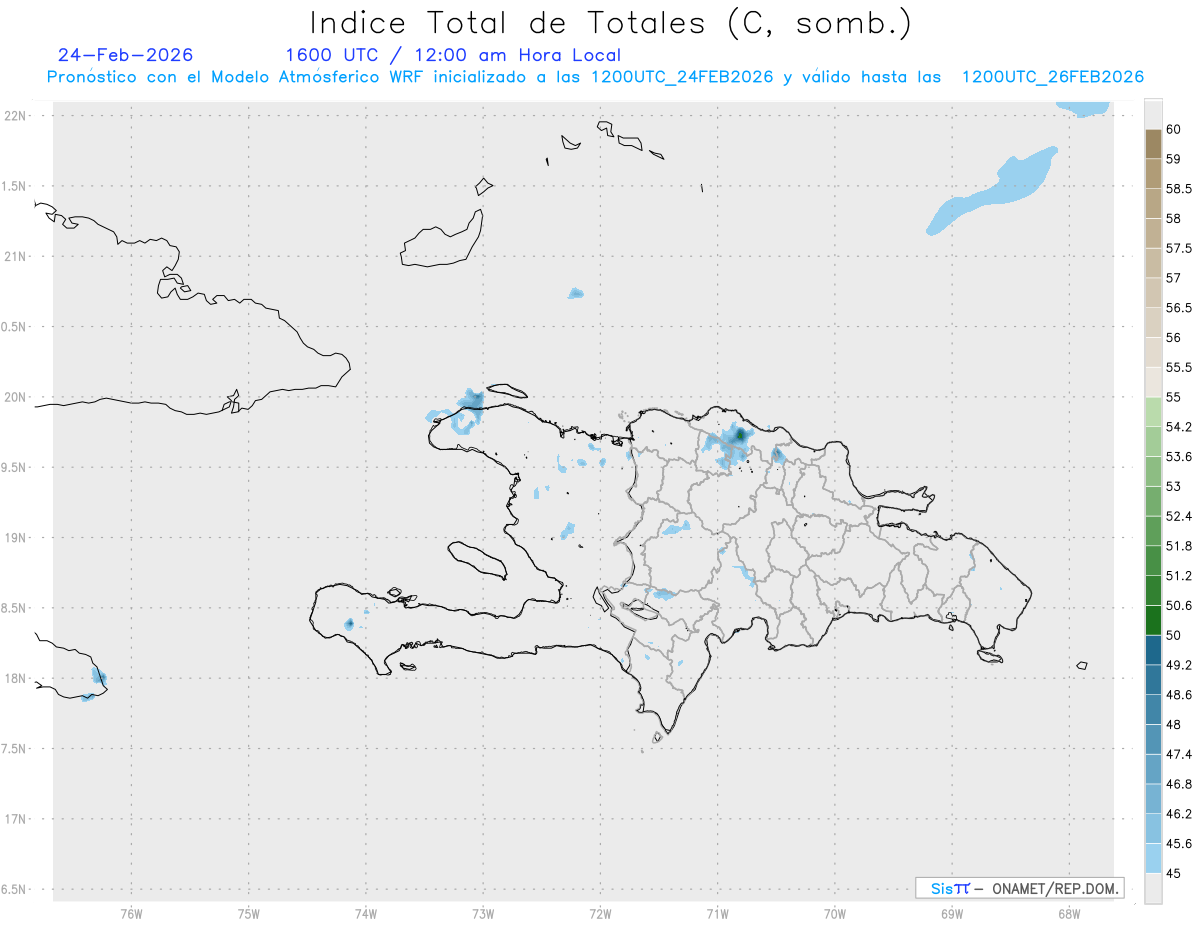Click the '17N' latitude label
1200x927 pixels.
15,819
